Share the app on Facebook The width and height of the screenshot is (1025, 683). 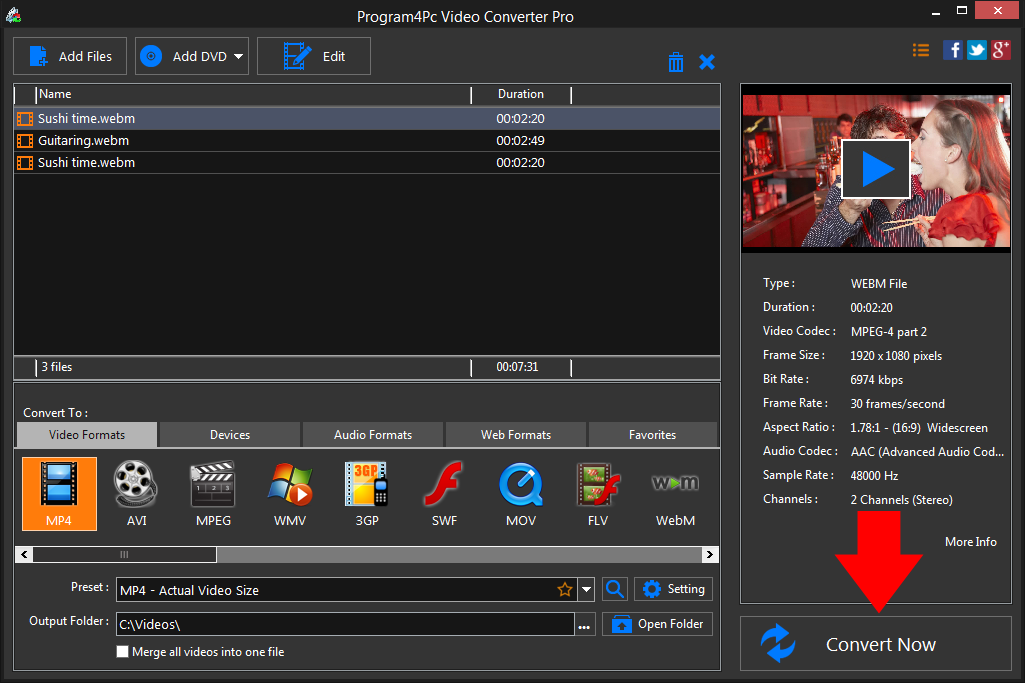pos(952,49)
